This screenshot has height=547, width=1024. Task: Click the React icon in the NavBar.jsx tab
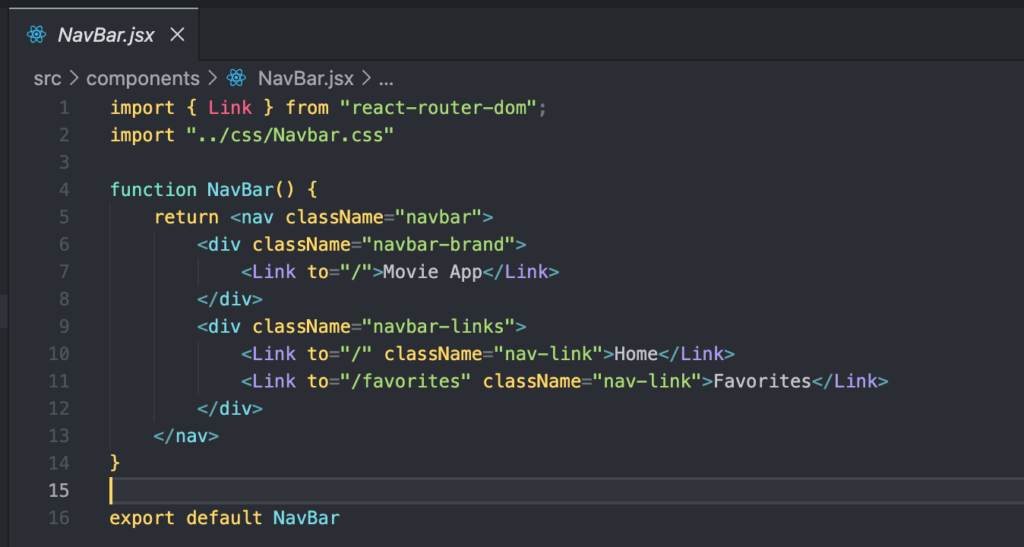click(x=37, y=35)
